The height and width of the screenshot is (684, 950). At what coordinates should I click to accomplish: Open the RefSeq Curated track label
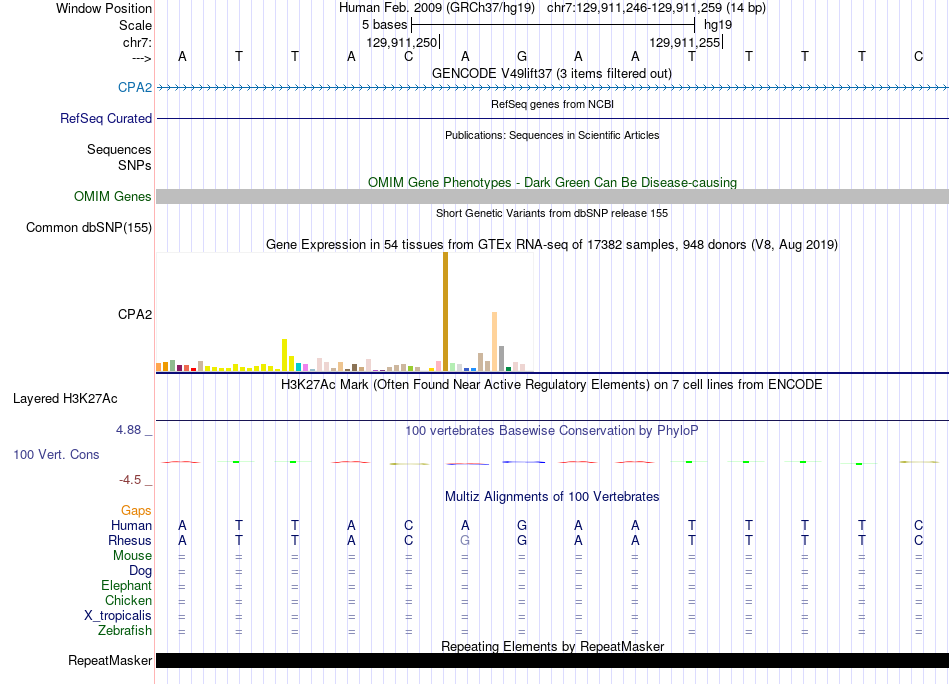pos(105,118)
